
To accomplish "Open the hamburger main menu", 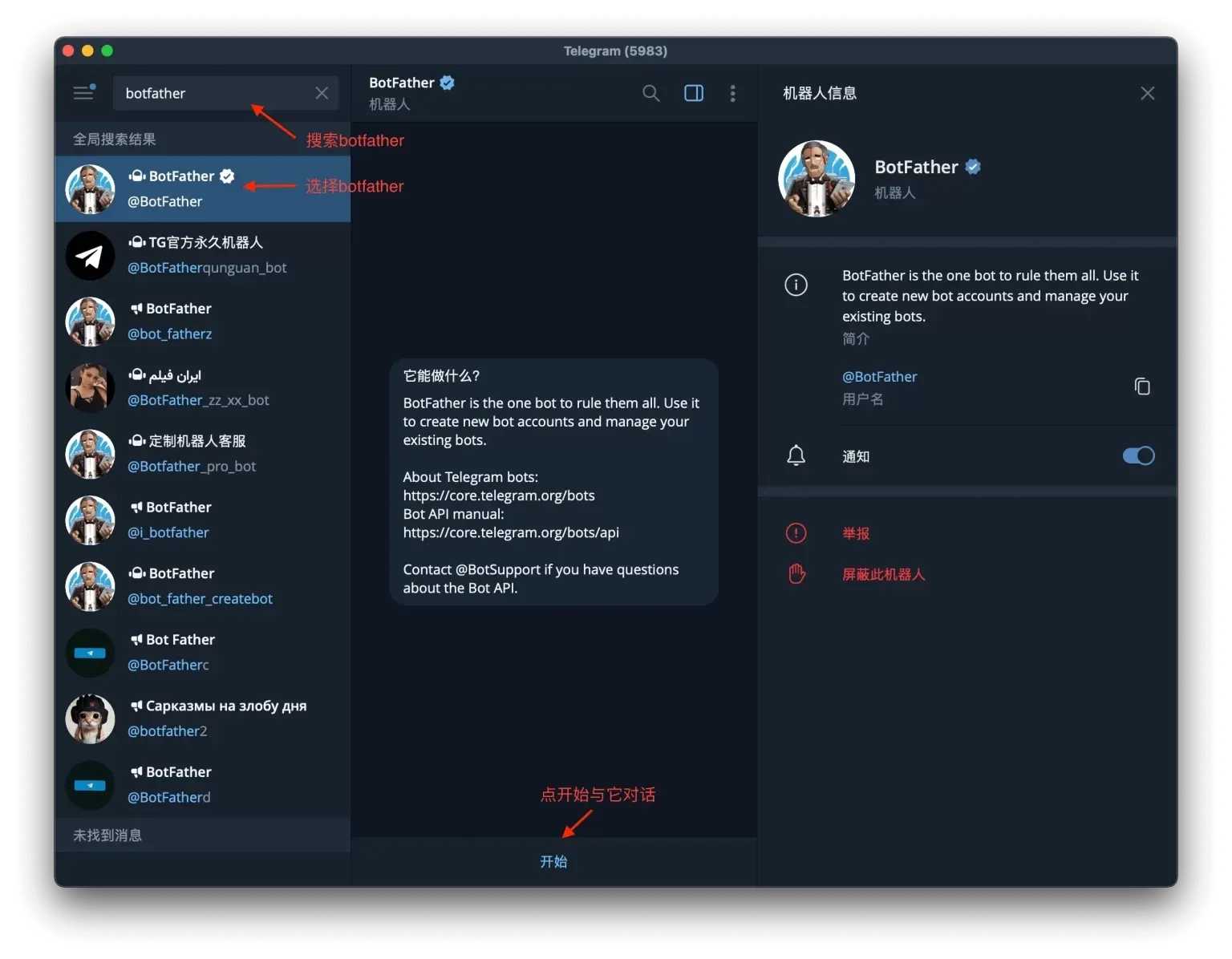I will pos(83,93).
